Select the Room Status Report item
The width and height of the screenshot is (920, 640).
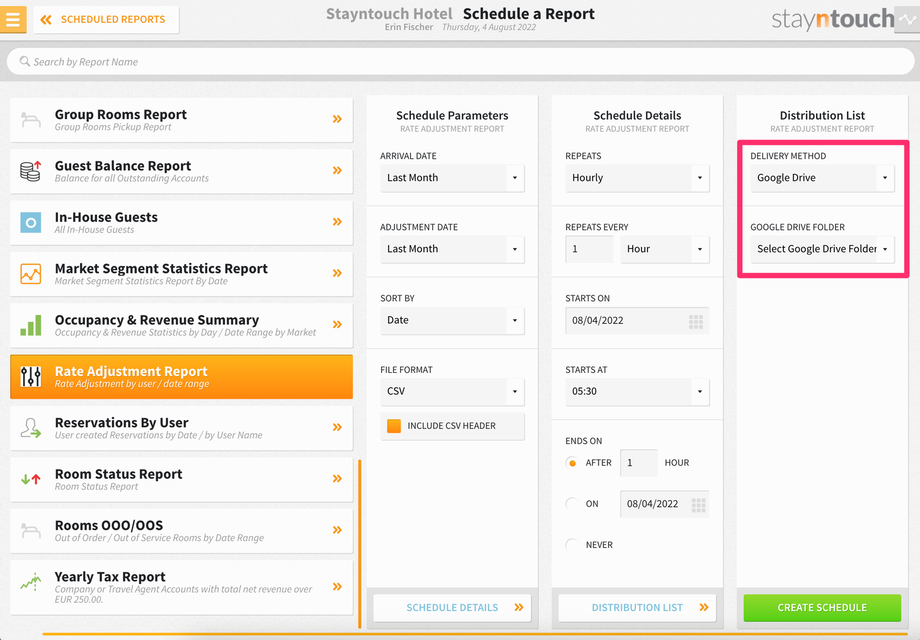point(181,479)
